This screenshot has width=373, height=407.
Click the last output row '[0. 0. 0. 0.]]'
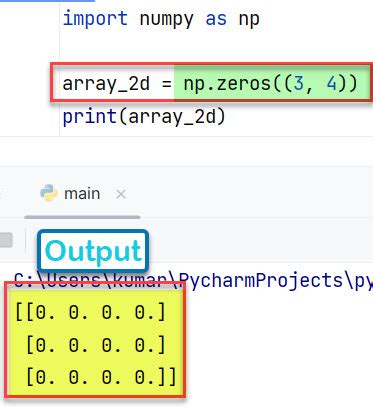pyautogui.click(x=101, y=377)
